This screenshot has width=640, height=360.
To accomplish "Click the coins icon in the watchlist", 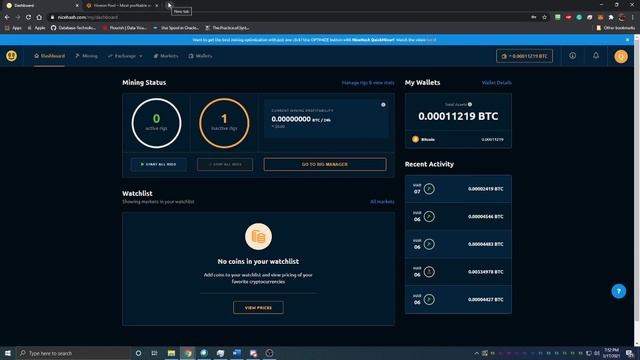I will 258,236.
